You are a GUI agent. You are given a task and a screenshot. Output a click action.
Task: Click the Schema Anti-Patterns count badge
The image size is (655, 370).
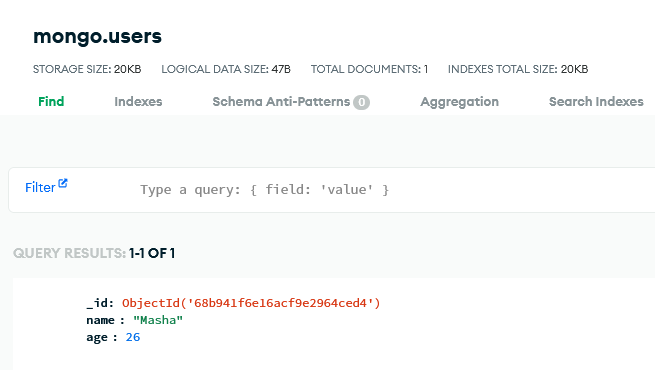coord(361,102)
